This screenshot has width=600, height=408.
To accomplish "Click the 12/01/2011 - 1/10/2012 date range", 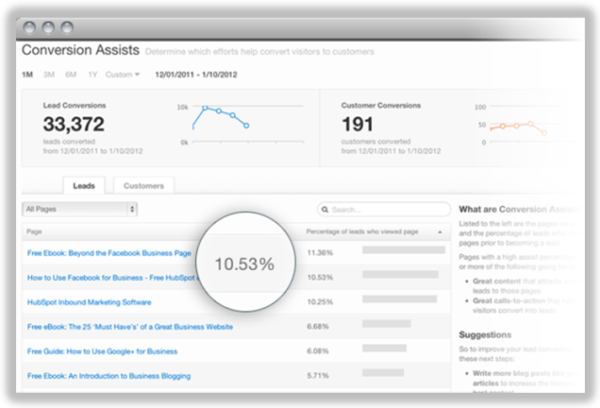I will coord(196,74).
